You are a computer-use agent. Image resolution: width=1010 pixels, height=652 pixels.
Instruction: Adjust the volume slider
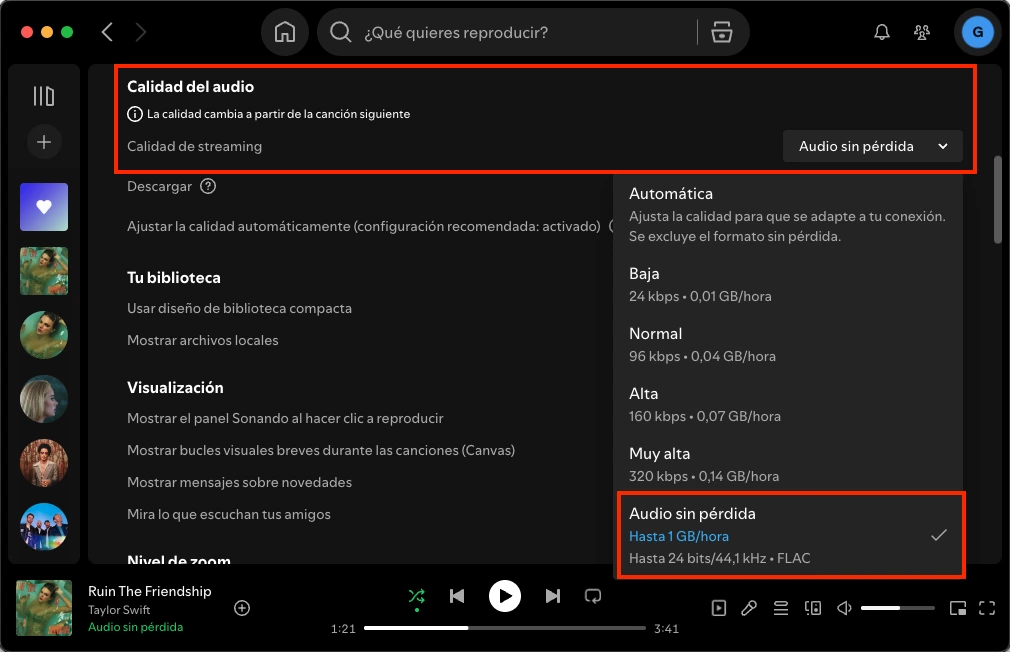[x=898, y=607]
